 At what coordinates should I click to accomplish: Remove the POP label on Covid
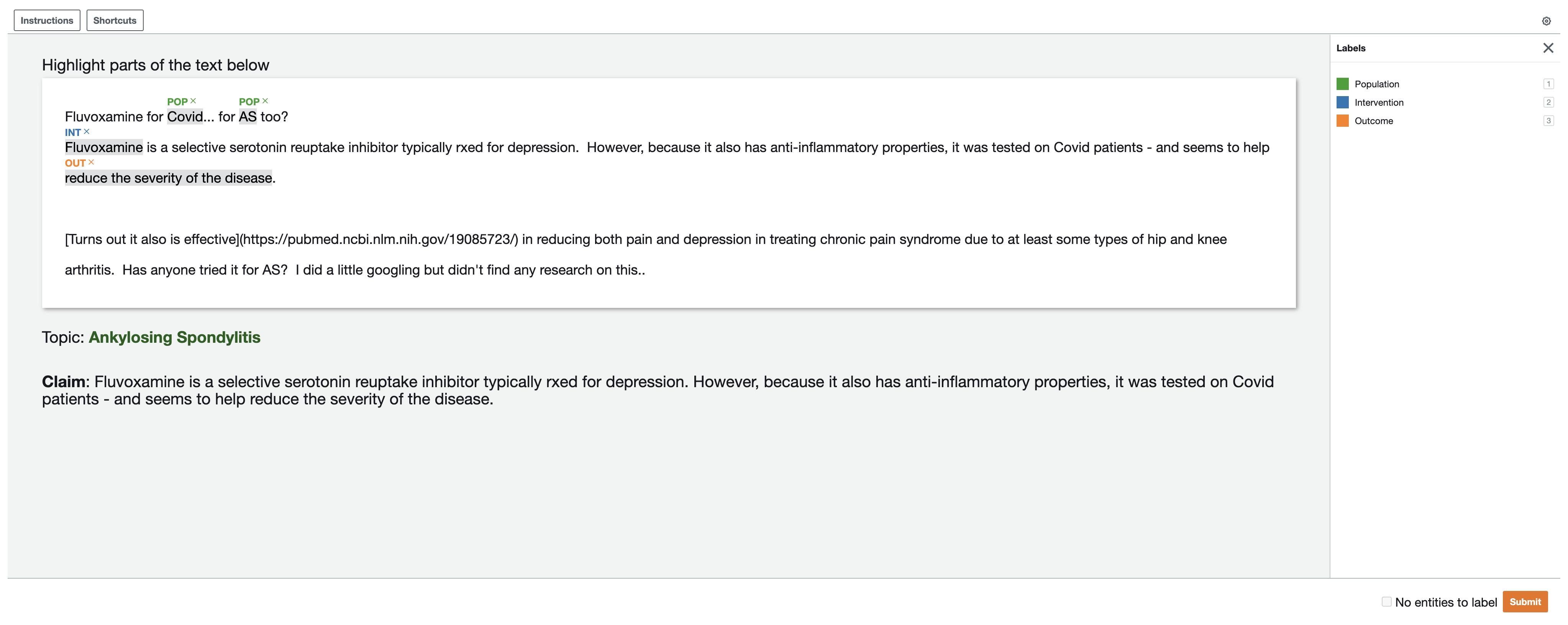pos(193,101)
